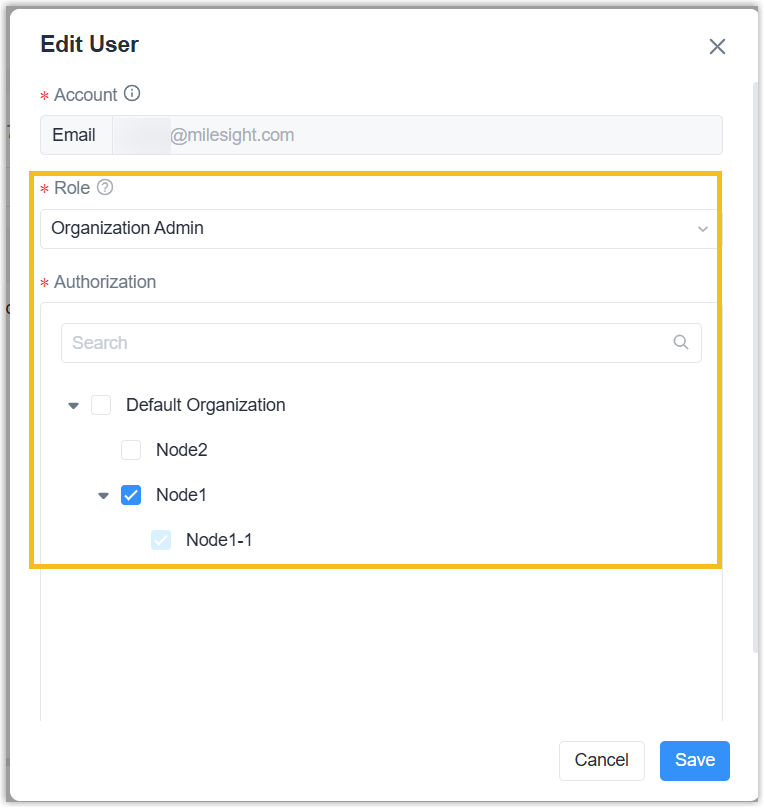Cancel editing the user
This screenshot has height=808, width=764.
(x=601, y=760)
